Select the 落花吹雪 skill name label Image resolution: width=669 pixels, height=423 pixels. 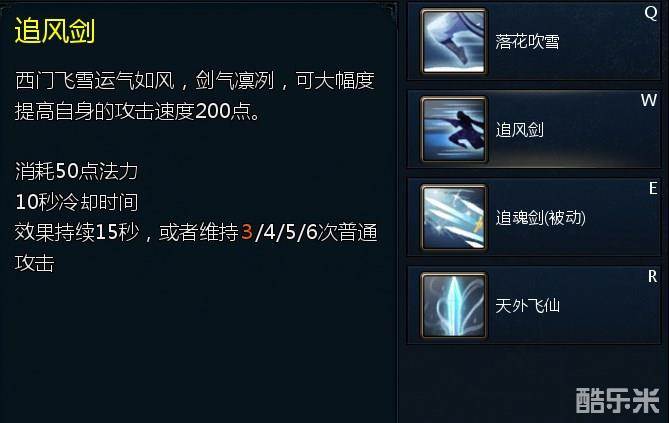pos(527,42)
